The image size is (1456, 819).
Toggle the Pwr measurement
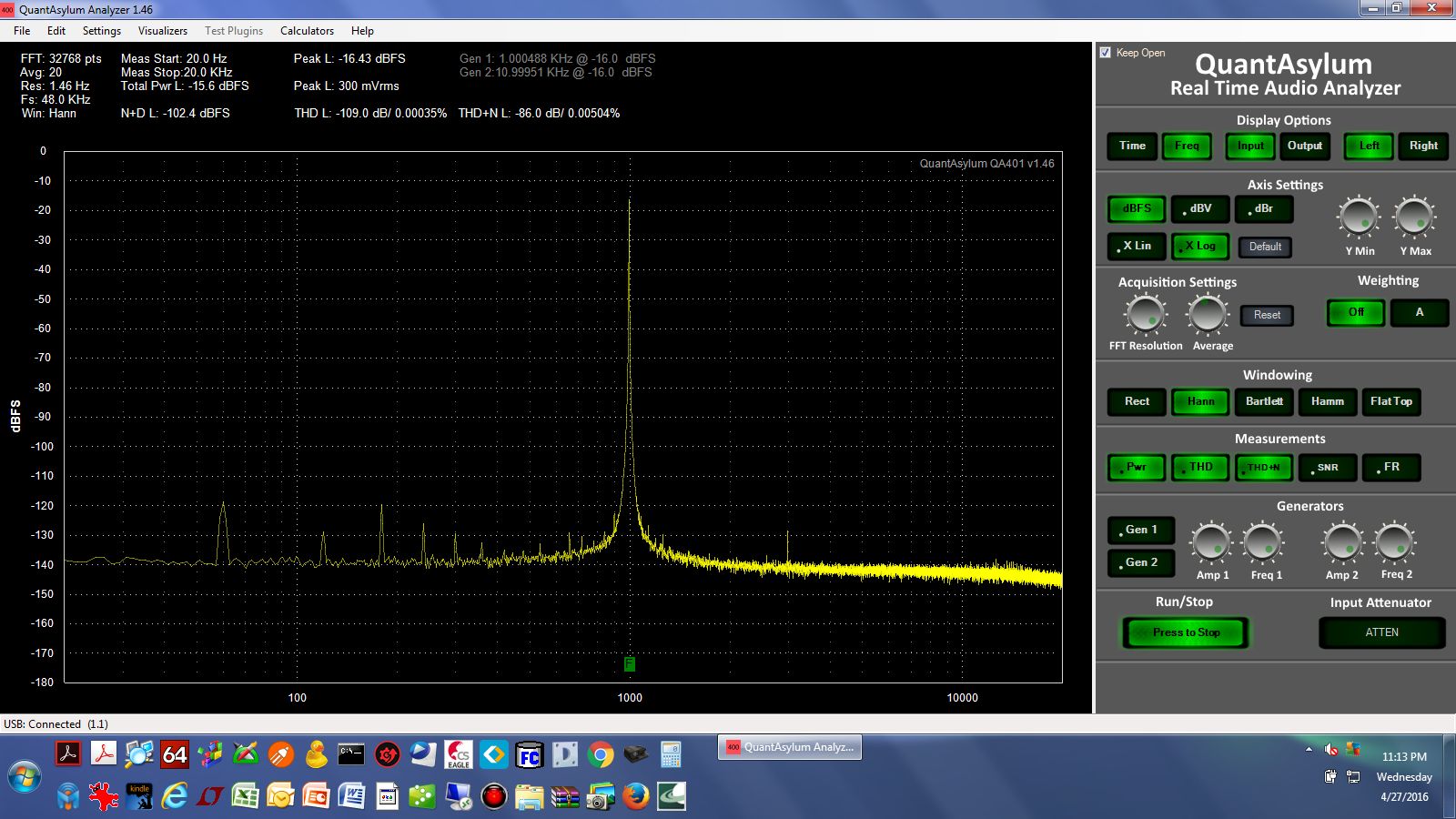point(1137,467)
